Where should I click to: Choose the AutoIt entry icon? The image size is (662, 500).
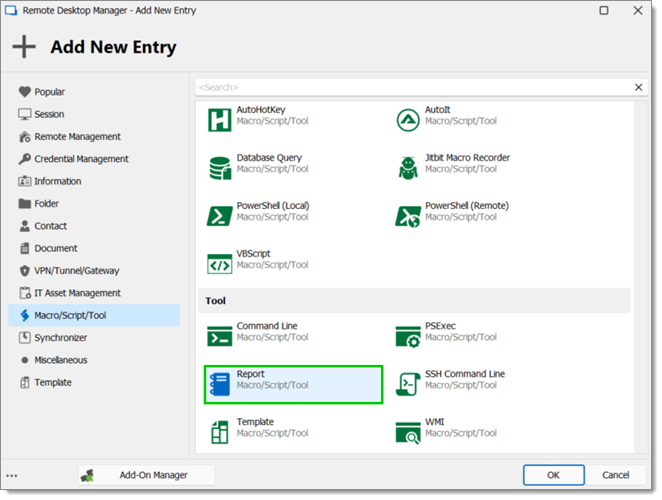[x=408, y=120]
